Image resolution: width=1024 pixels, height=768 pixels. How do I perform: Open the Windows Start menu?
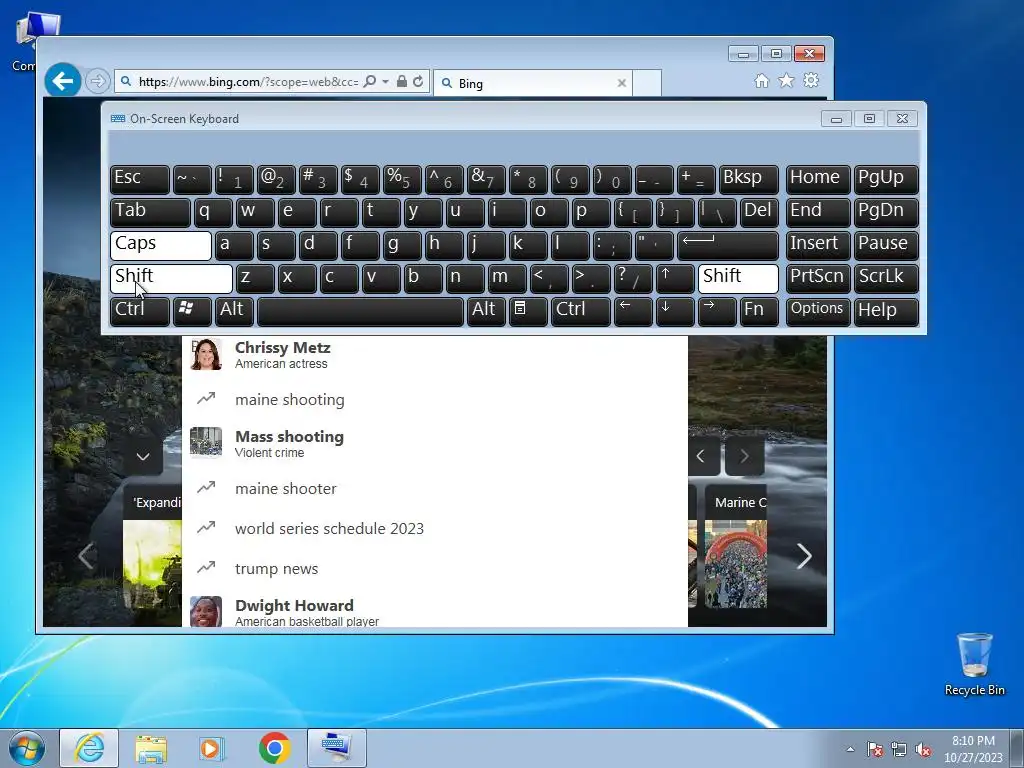(26, 748)
